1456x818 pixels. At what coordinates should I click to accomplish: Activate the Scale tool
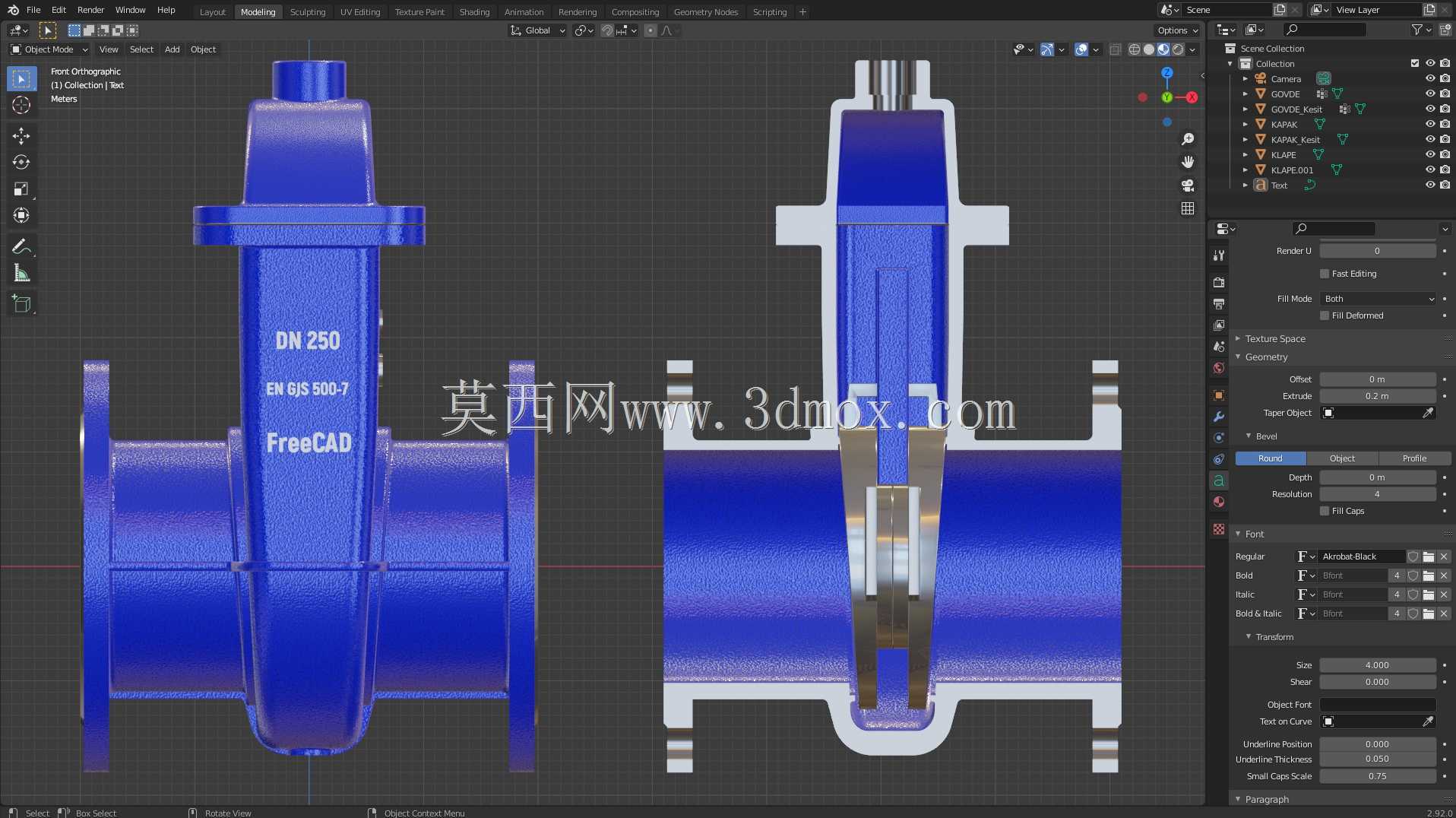(21, 189)
